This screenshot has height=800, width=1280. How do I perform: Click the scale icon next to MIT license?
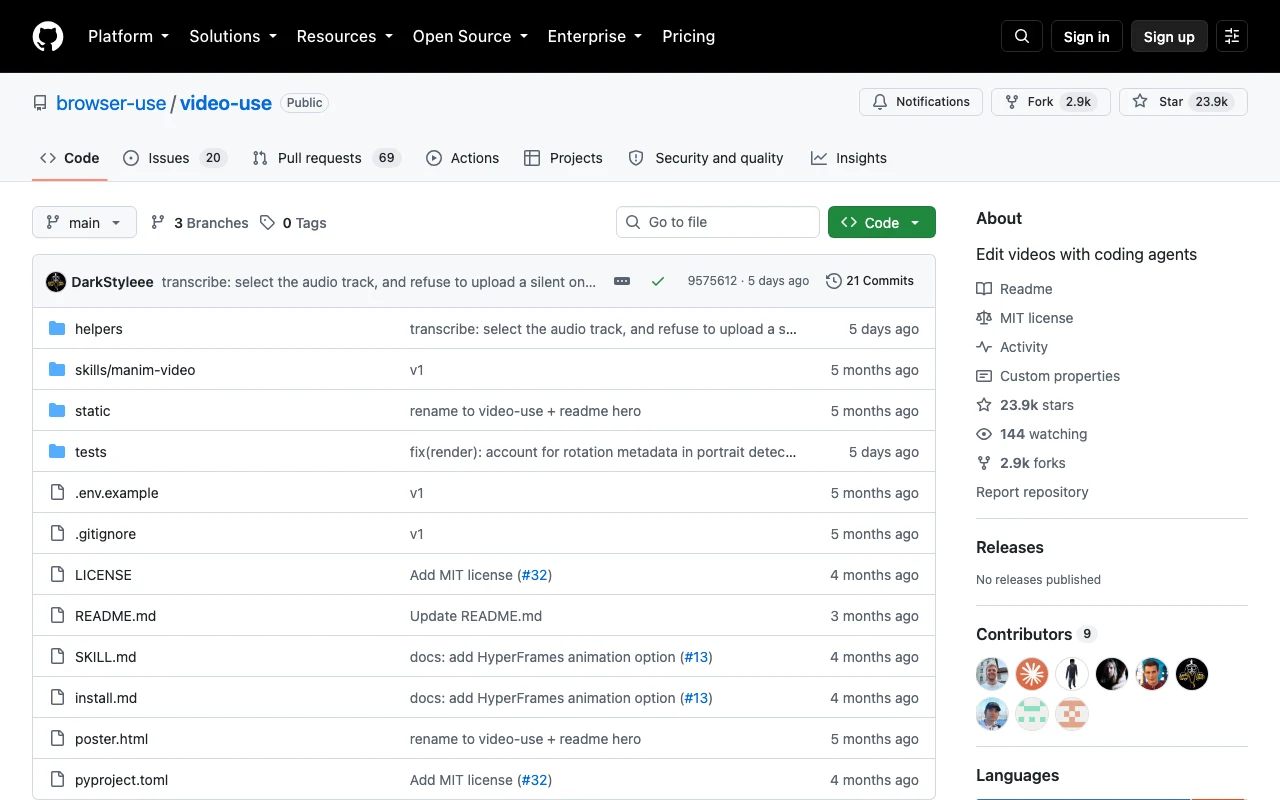pos(984,318)
